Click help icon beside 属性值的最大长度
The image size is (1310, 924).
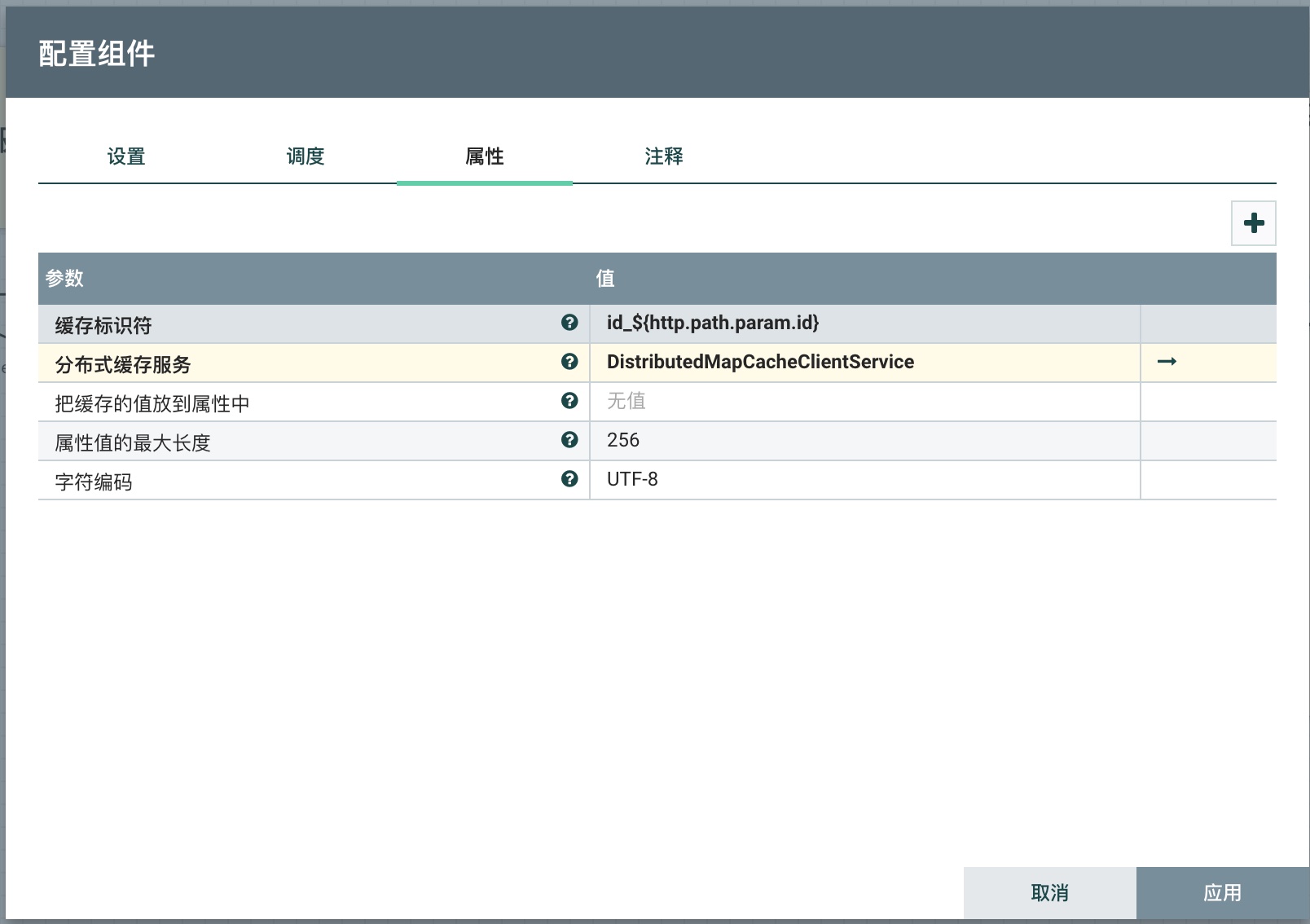pyautogui.click(x=569, y=440)
